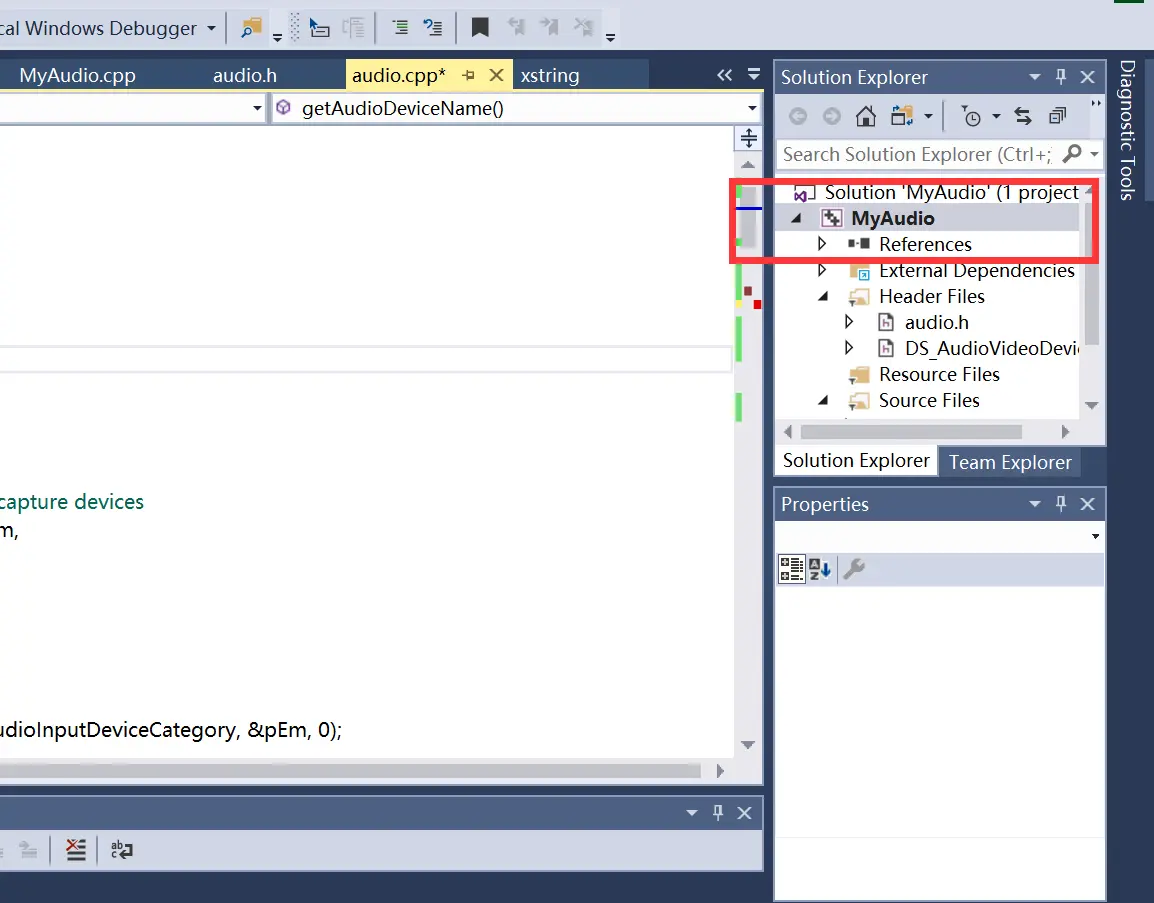Click the Pending Changes Filter clock icon

[x=971, y=116]
